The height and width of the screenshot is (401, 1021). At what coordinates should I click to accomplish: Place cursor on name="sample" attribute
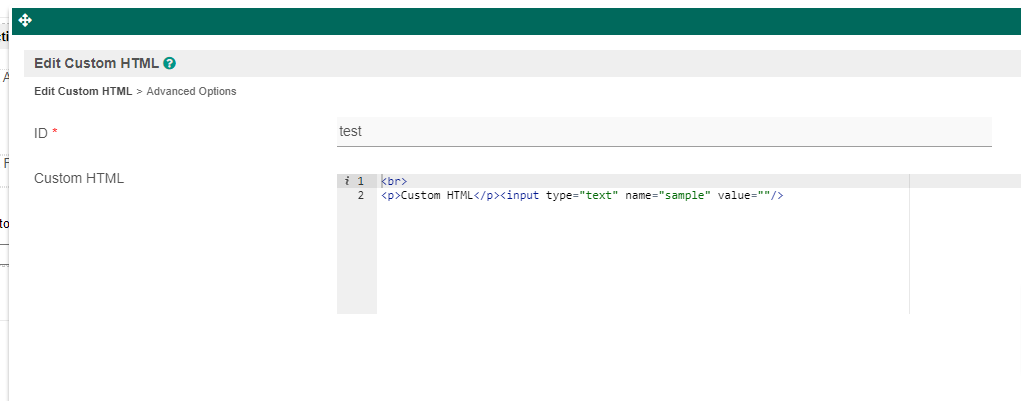coord(667,196)
